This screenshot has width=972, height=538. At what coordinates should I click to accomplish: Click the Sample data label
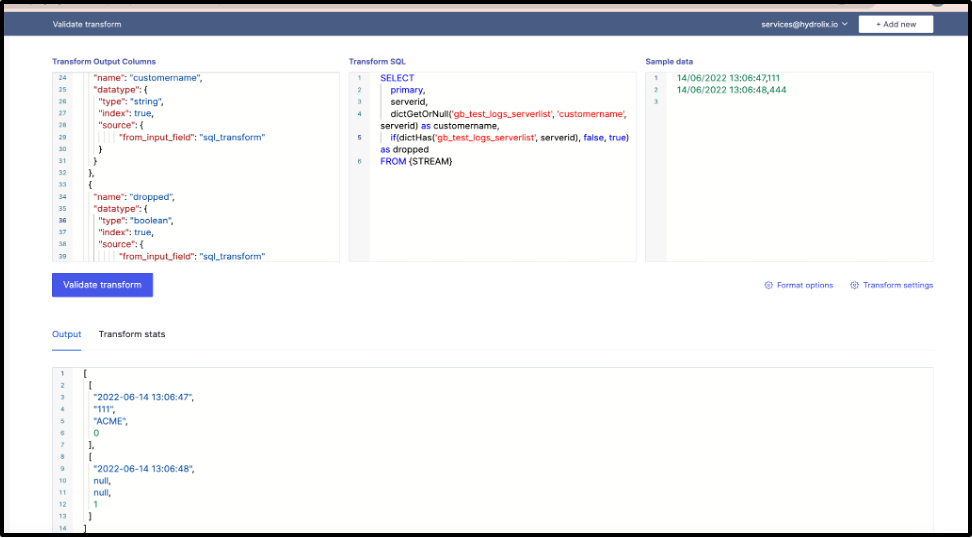point(669,61)
